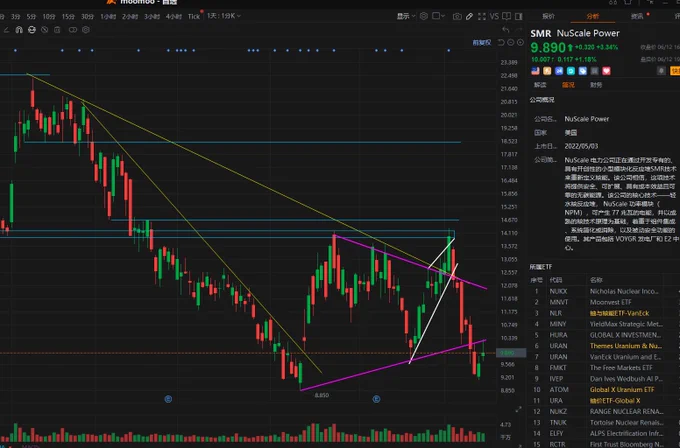The width and height of the screenshot is (680, 448).
Task: Switch to the 简况 sub-tab
Action: [x=568, y=85]
